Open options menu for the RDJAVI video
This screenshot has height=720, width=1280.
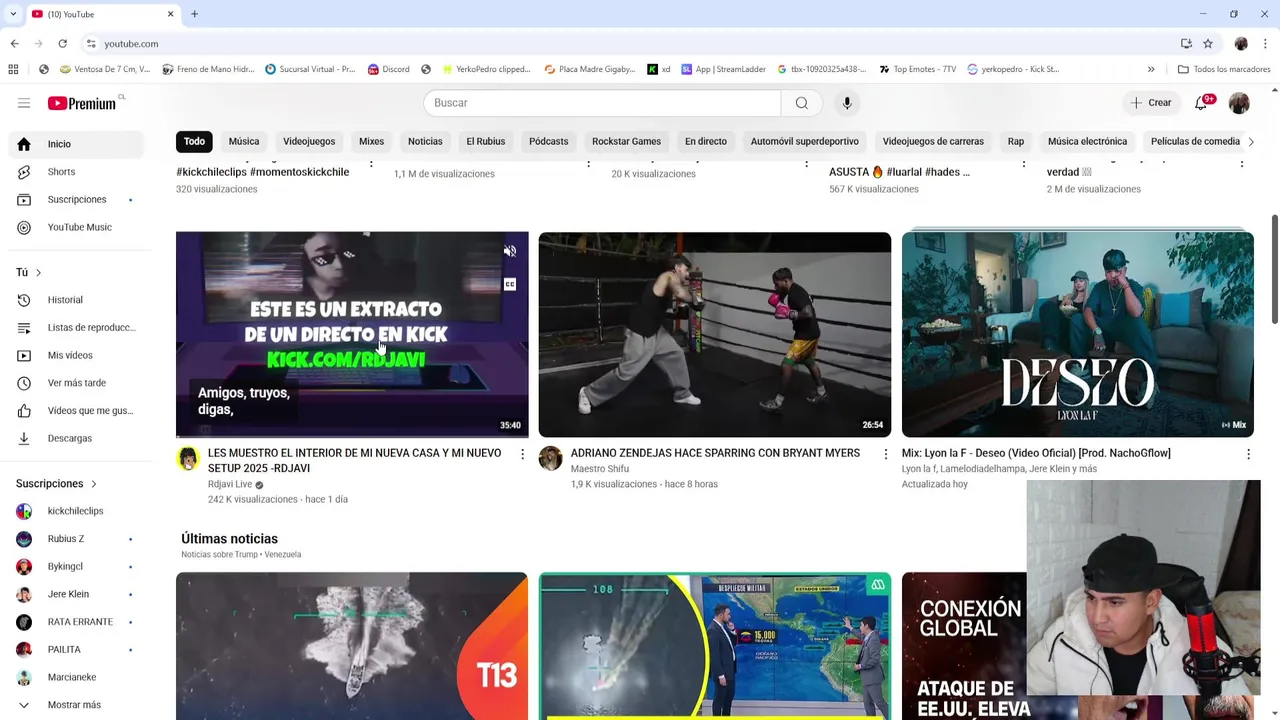(522, 454)
